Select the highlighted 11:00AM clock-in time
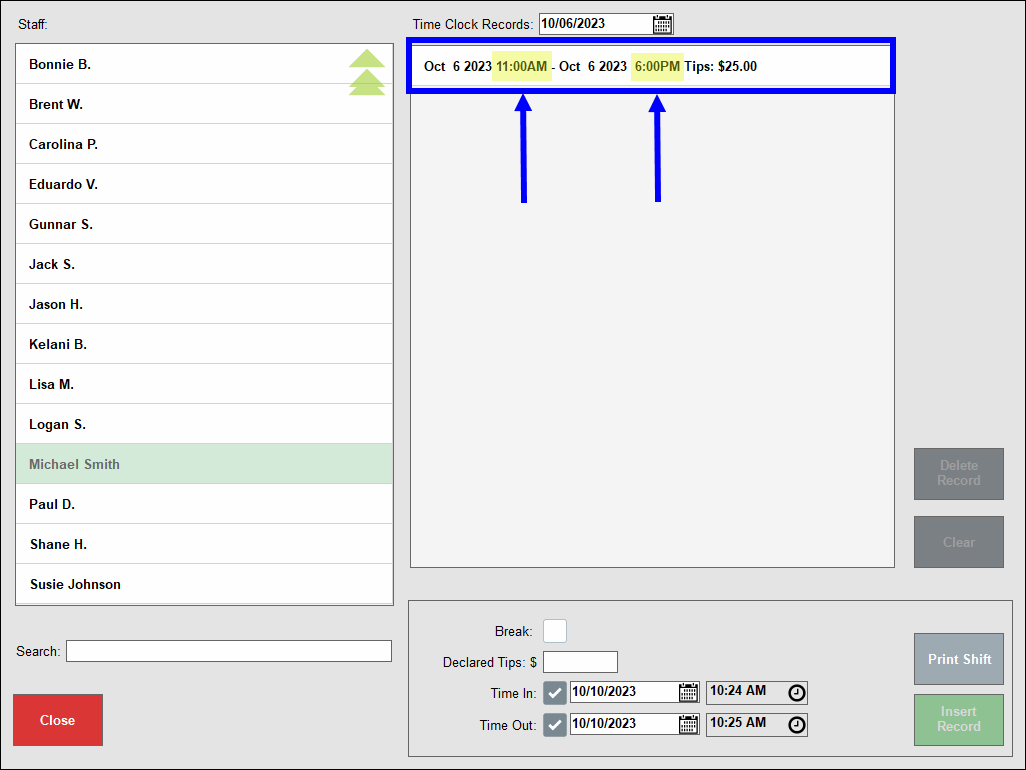 pos(521,66)
